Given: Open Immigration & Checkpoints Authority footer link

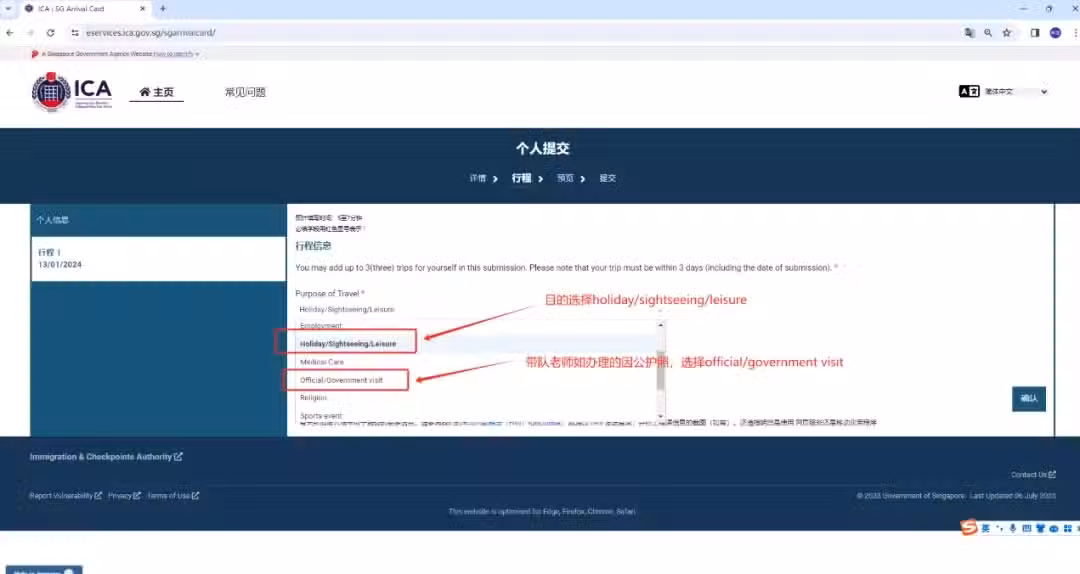Looking at the screenshot, I should click(x=106, y=456).
